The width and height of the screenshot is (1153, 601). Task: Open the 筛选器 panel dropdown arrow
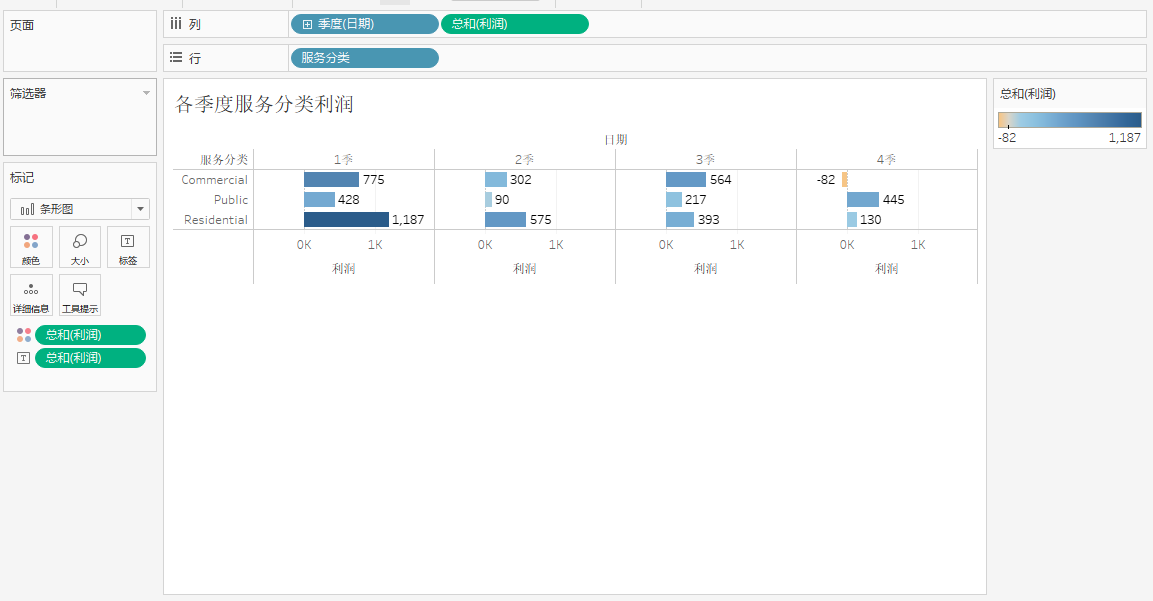(x=146, y=93)
